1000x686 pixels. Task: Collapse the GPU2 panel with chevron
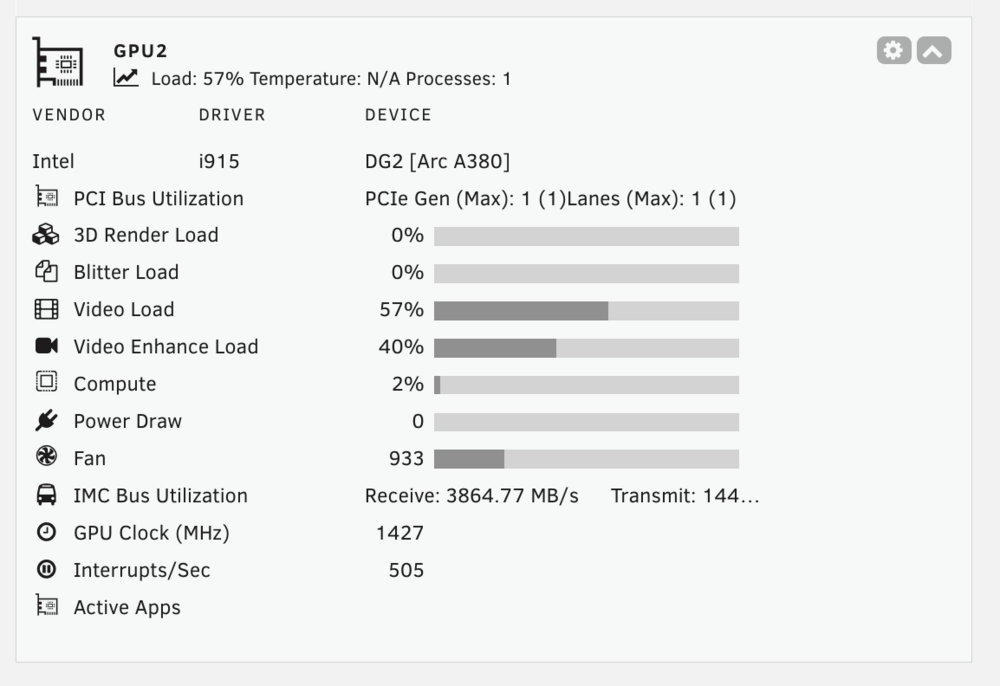(934, 50)
